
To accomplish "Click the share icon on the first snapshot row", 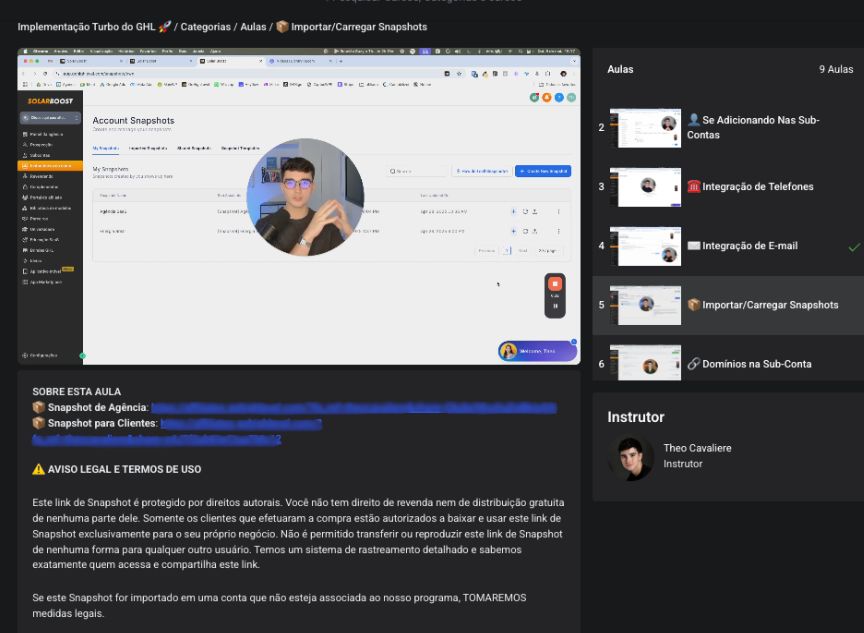I will pyautogui.click(x=534, y=212).
